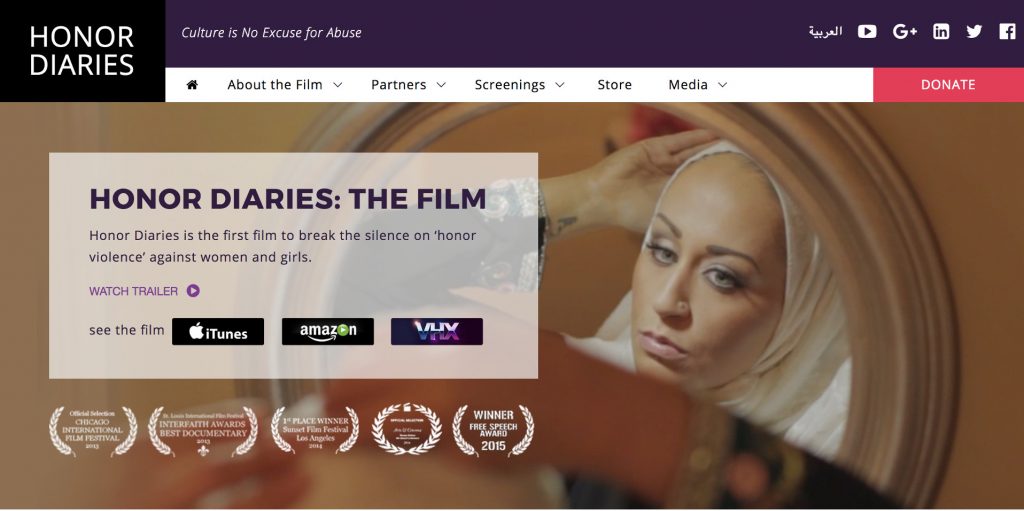1024x511 pixels.
Task: Switch language to Arabic
Action: pyautogui.click(x=825, y=31)
